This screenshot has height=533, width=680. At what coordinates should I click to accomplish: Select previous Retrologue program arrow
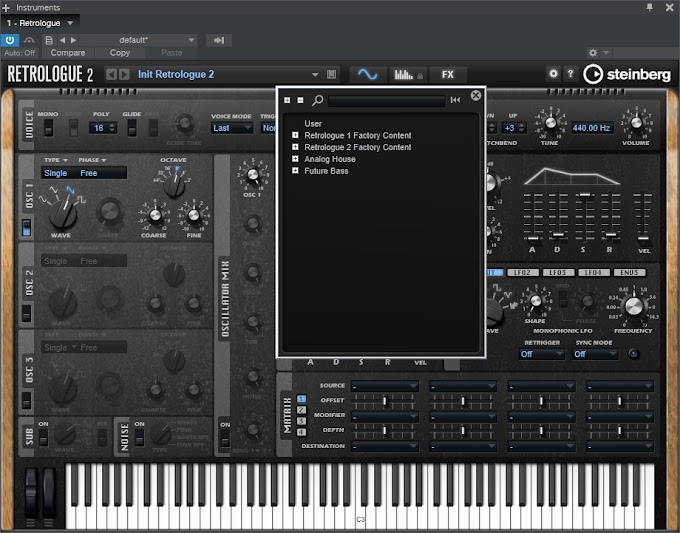pyautogui.click(x=111, y=74)
